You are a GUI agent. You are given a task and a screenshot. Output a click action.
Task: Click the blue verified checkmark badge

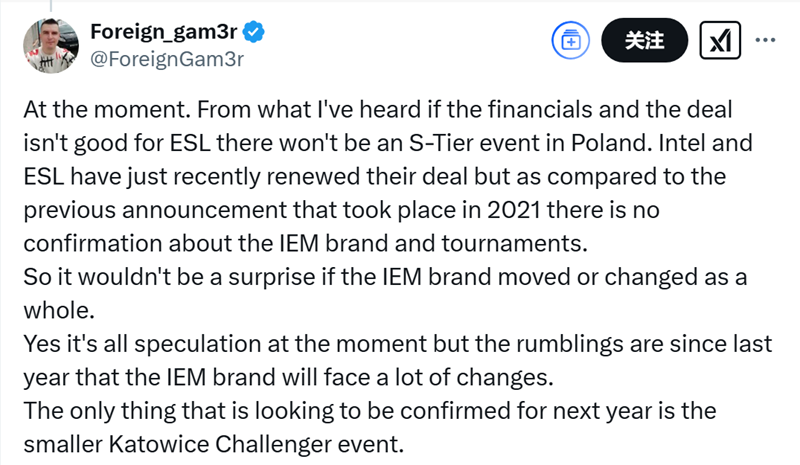253,32
